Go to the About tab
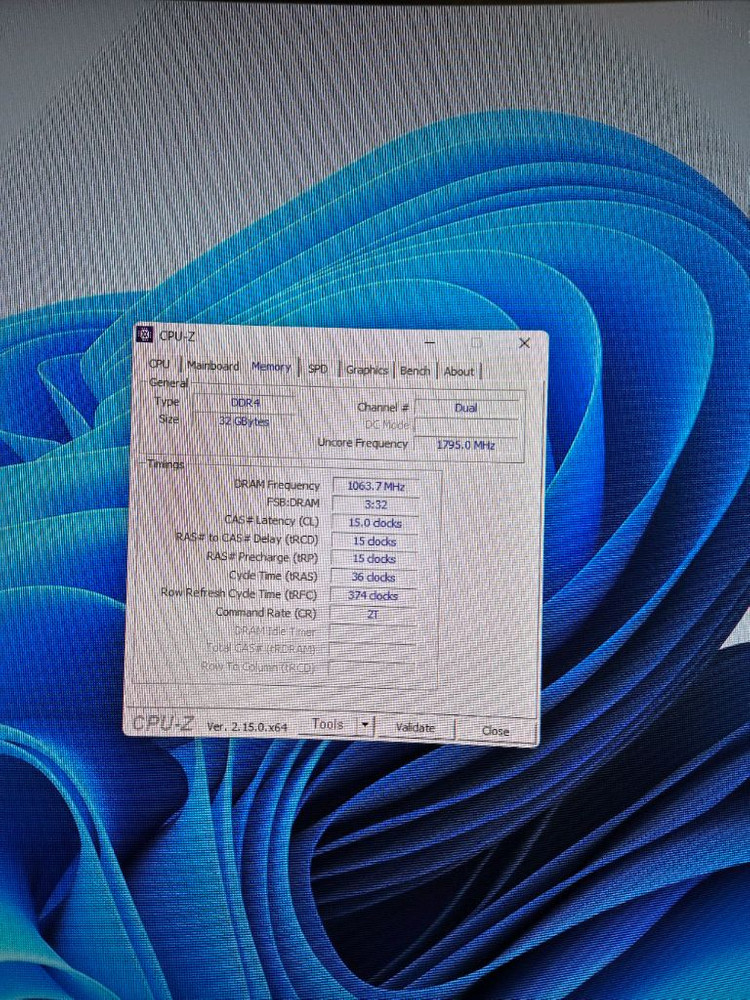750x1000 pixels. point(459,371)
